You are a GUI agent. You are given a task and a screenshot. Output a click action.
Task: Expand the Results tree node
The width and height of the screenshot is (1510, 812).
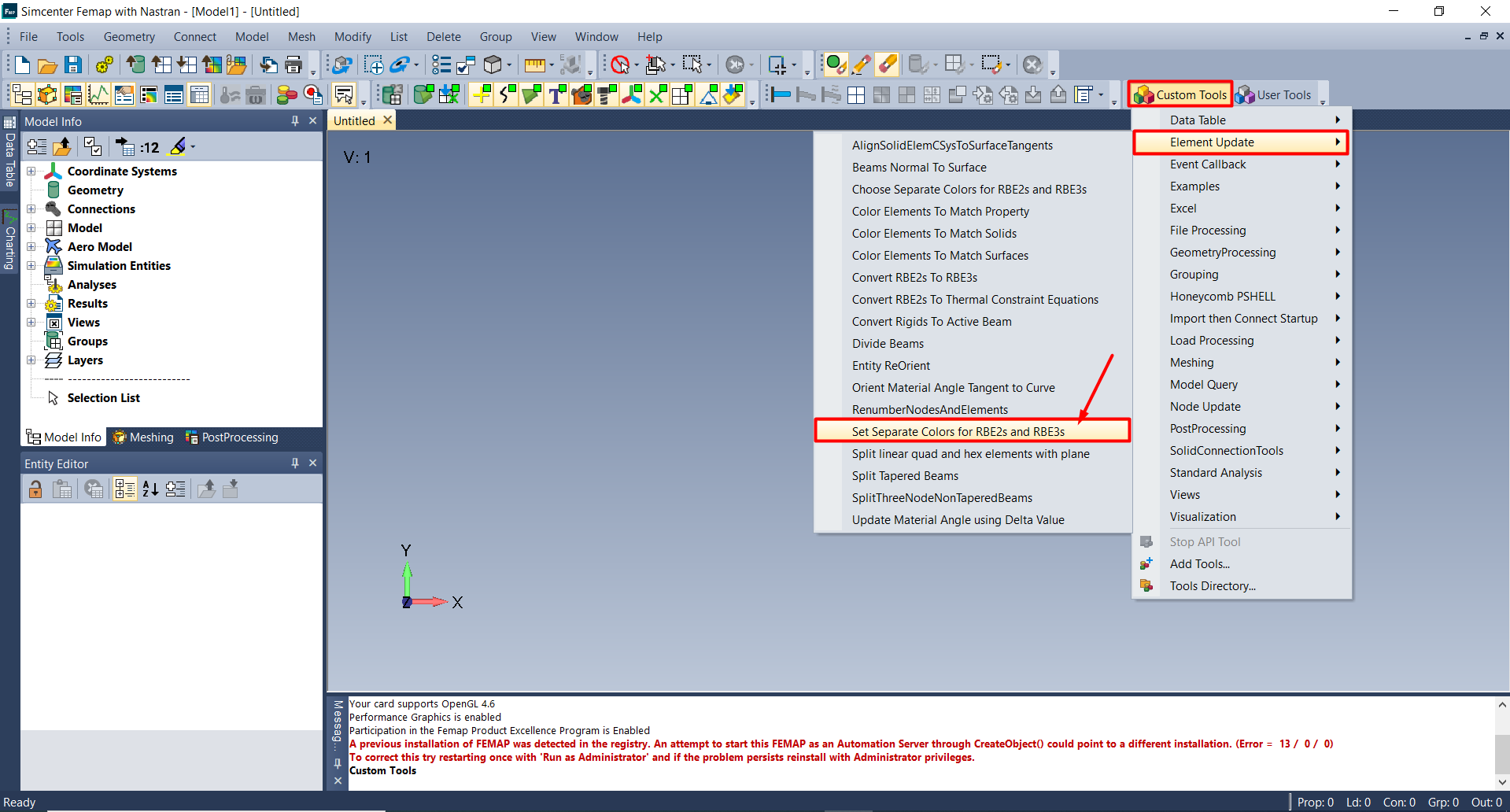[31, 304]
